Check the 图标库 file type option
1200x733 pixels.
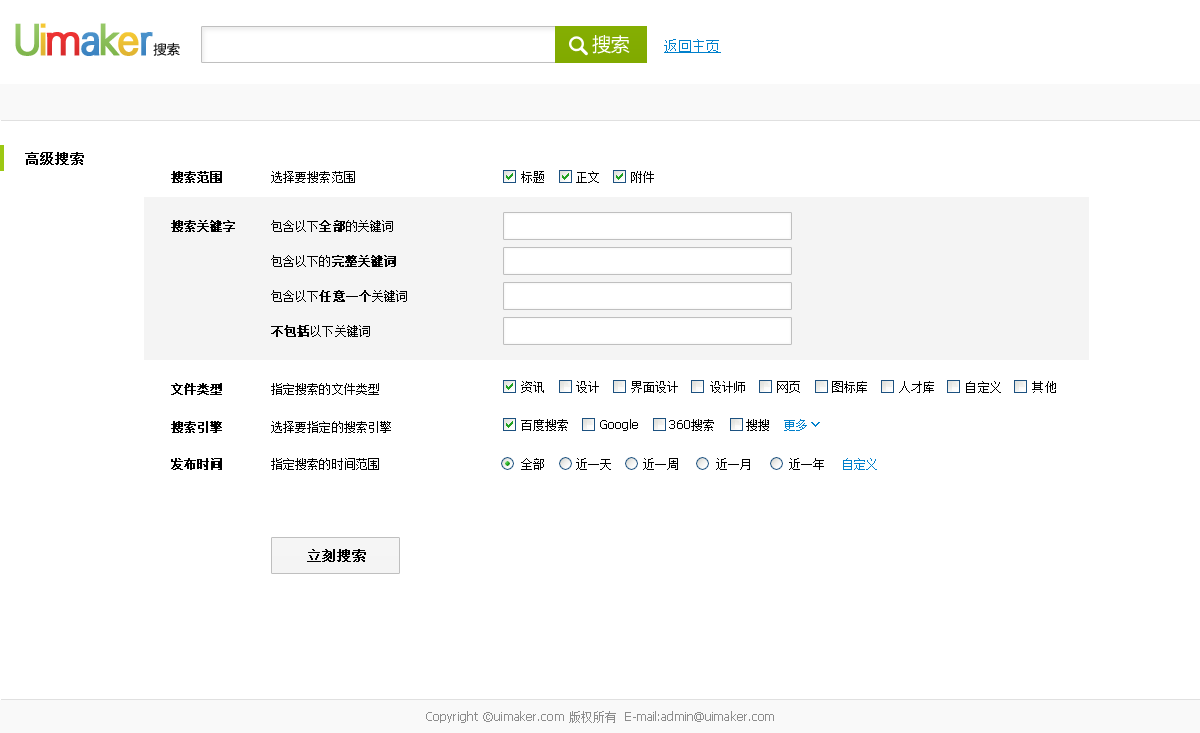click(x=821, y=387)
